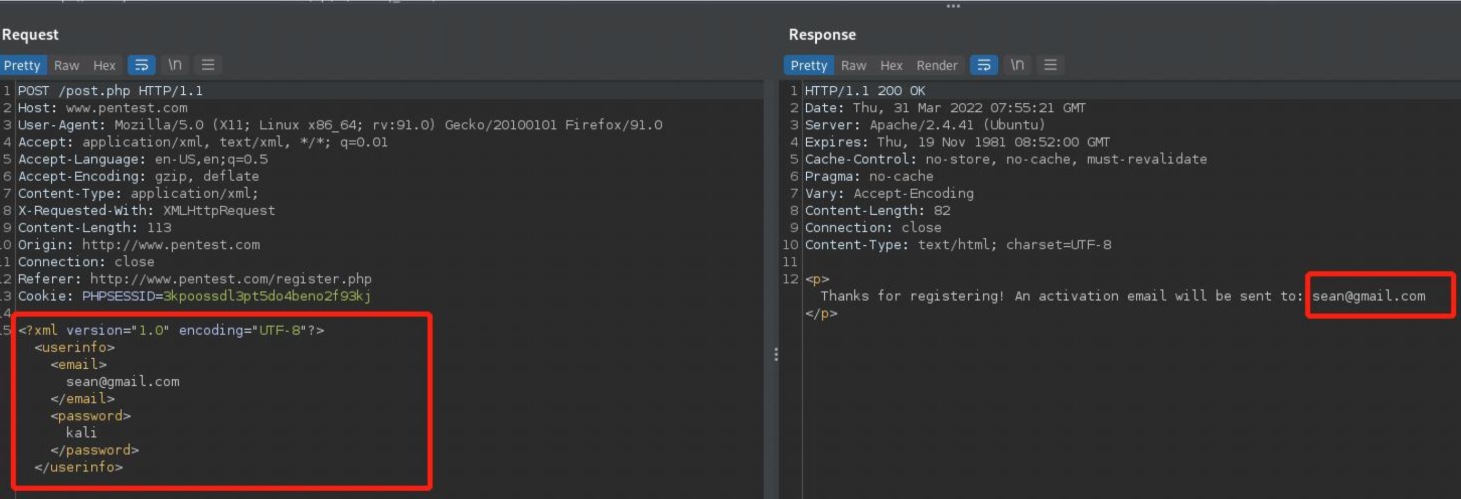This screenshot has height=499, width=1461.
Task: Show non-printable characters in Request panel
Action: click(x=175, y=65)
